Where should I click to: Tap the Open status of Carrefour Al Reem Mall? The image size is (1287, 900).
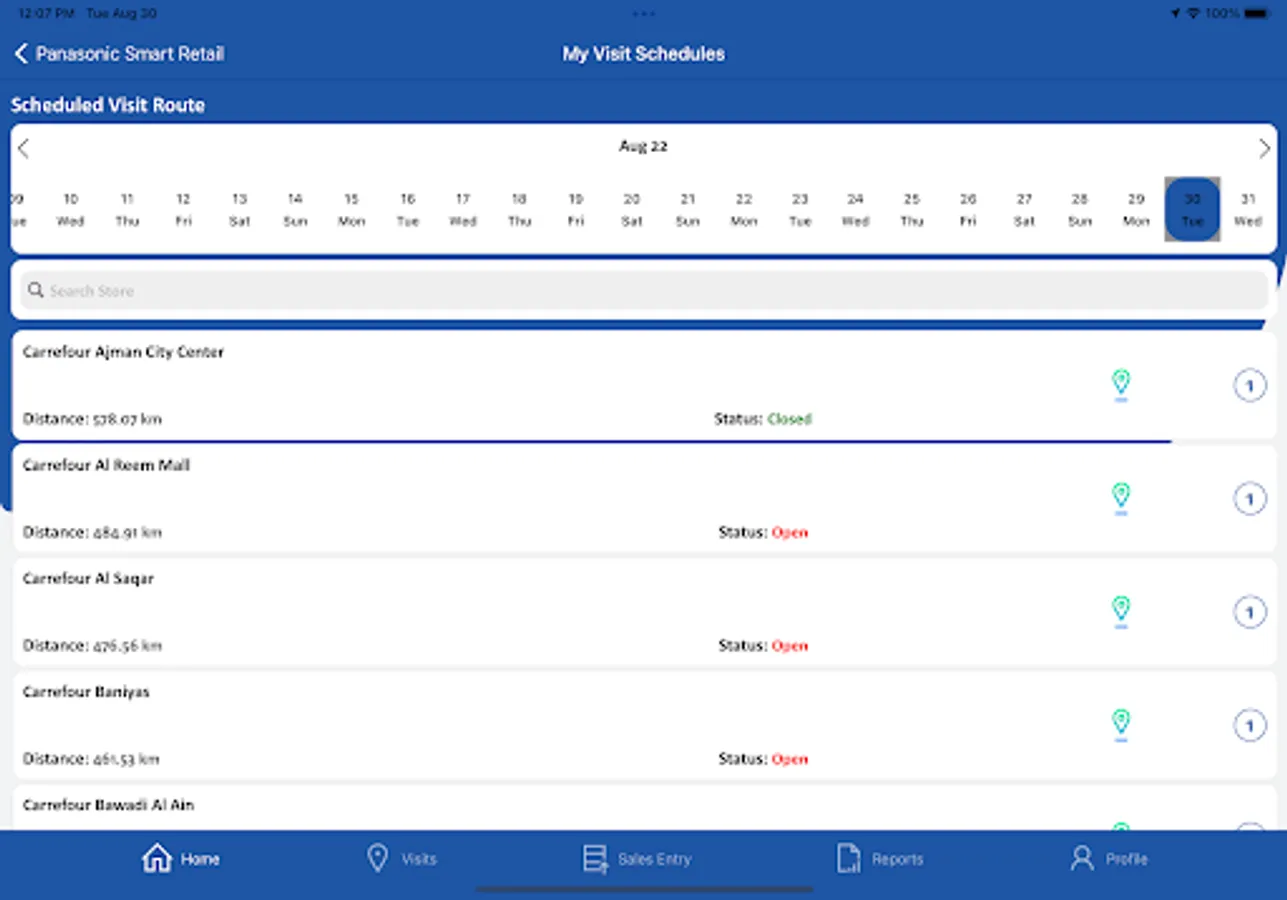[789, 532]
